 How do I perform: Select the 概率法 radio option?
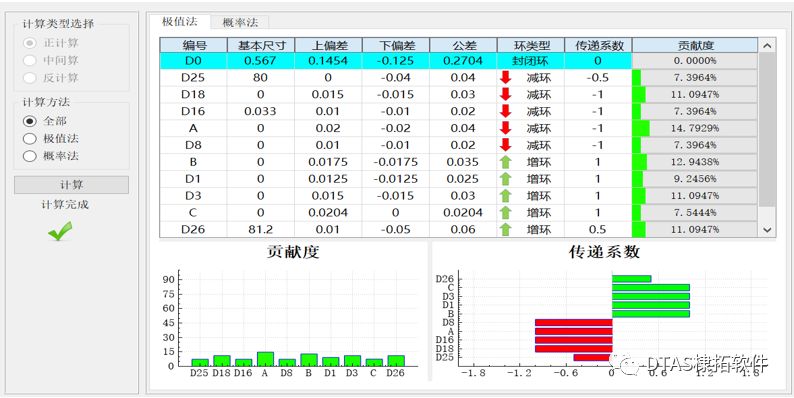30,155
